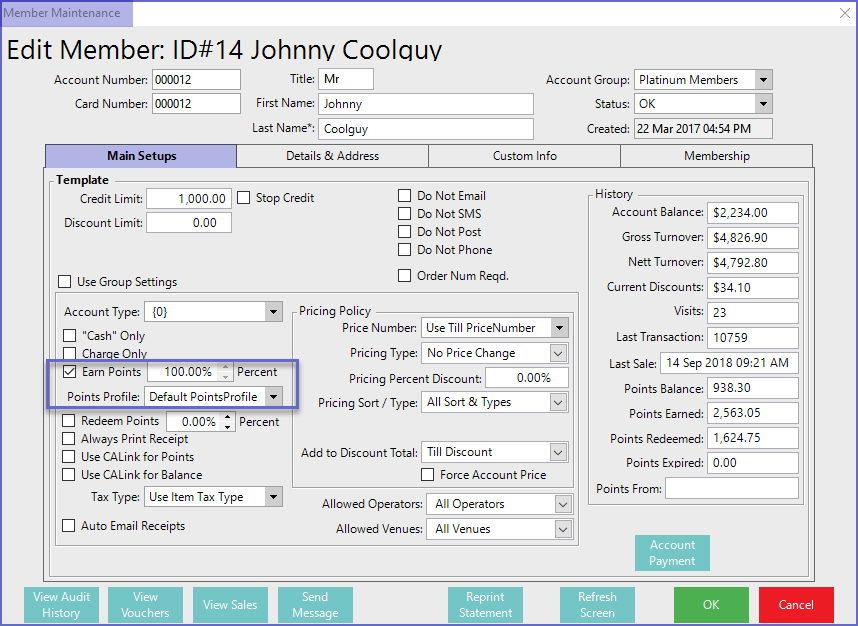Open the Tax Type dropdown list
Screen dimensions: 858x626
coord(273,497)
